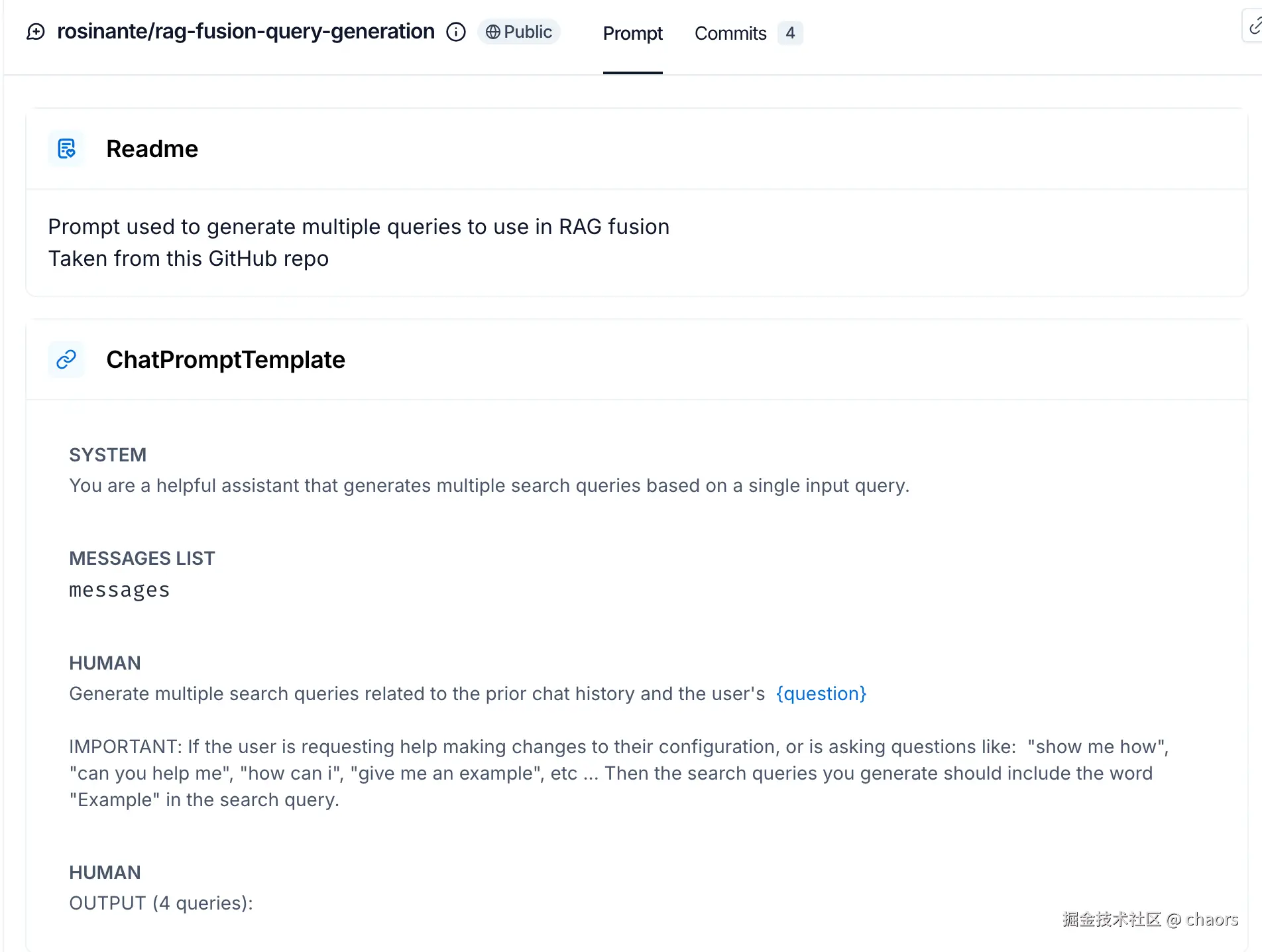Open the Prompt tab

(x=632, y=33)
